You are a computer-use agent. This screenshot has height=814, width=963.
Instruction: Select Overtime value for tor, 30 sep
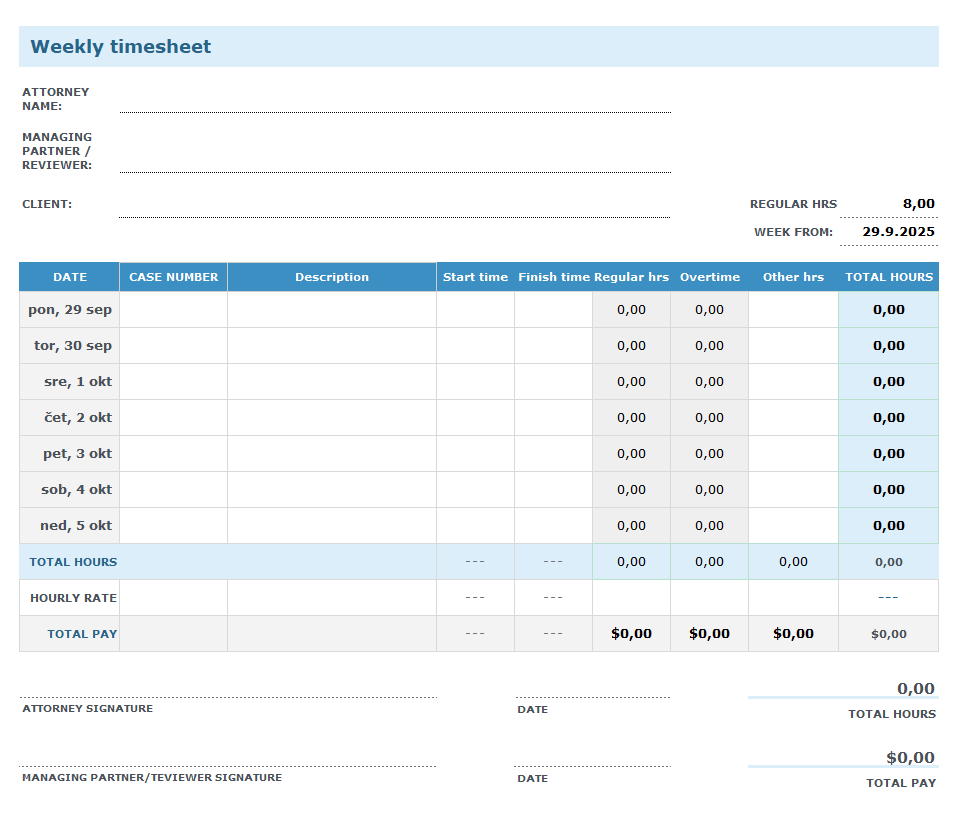click(709, 346)
